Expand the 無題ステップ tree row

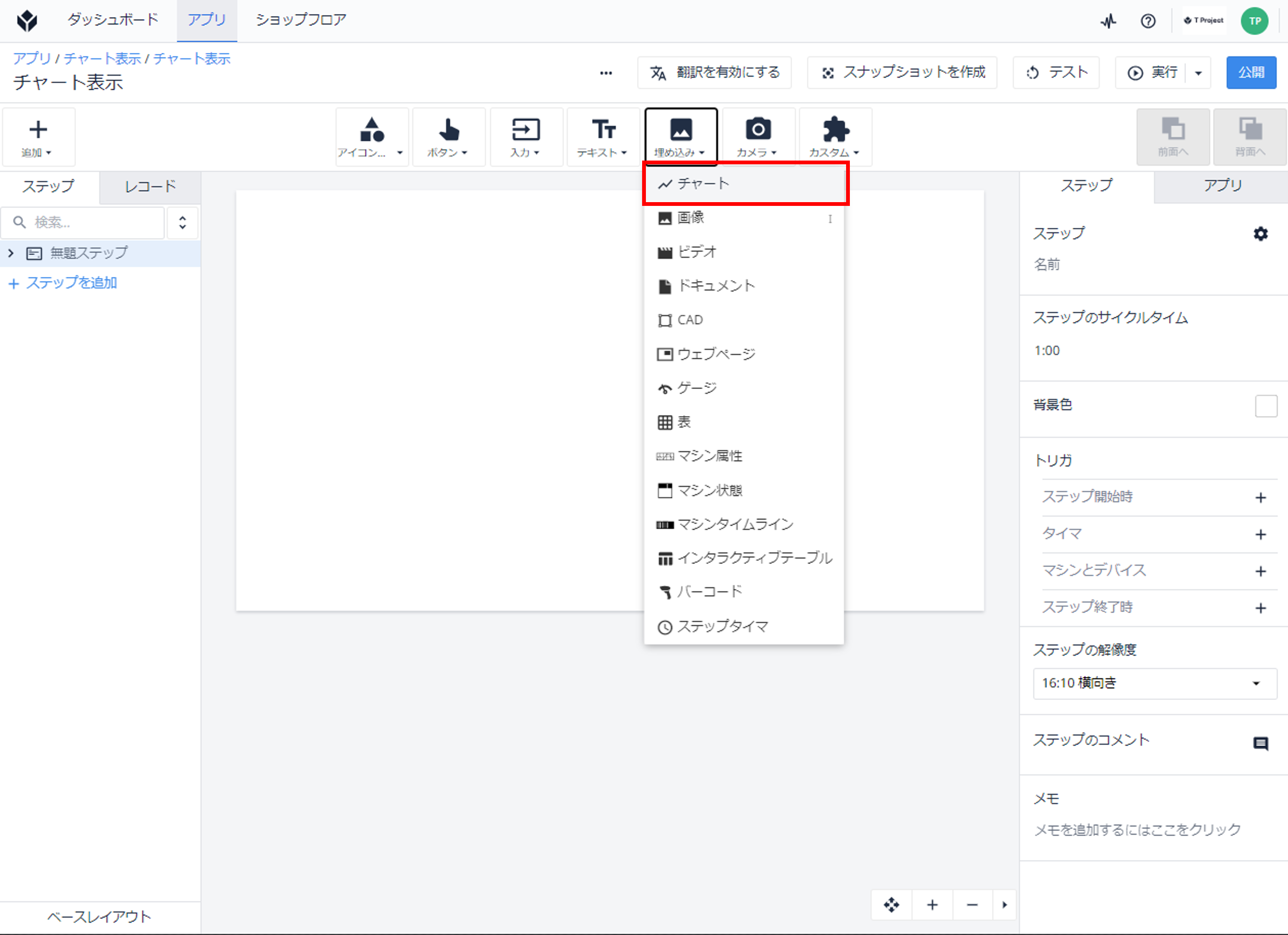coord(11,253)
